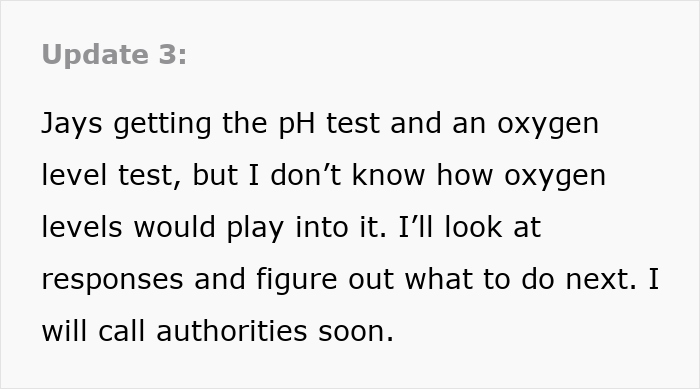Click the word 'authorities' in the last line

pos(232,331)
